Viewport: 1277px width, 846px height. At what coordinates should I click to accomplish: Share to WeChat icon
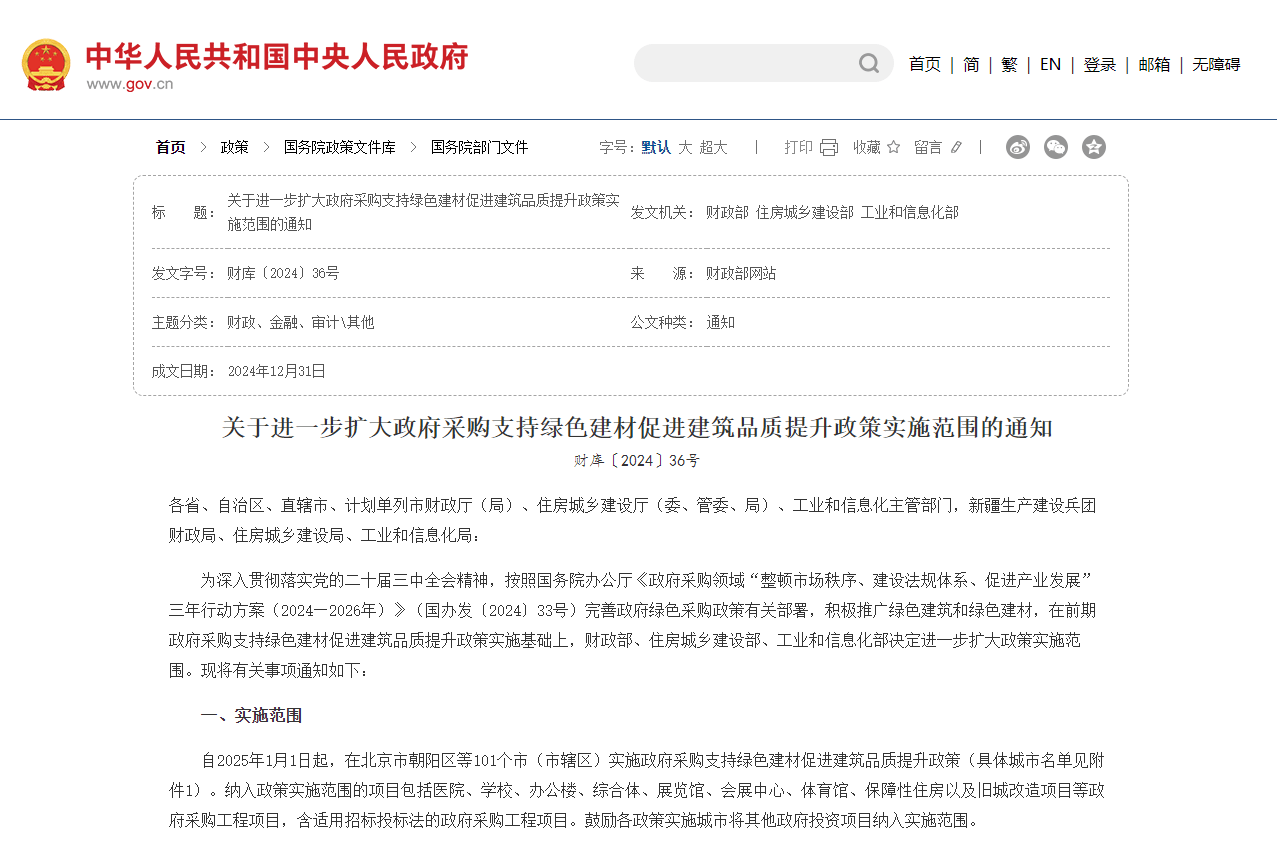(x=1056, y=147)
